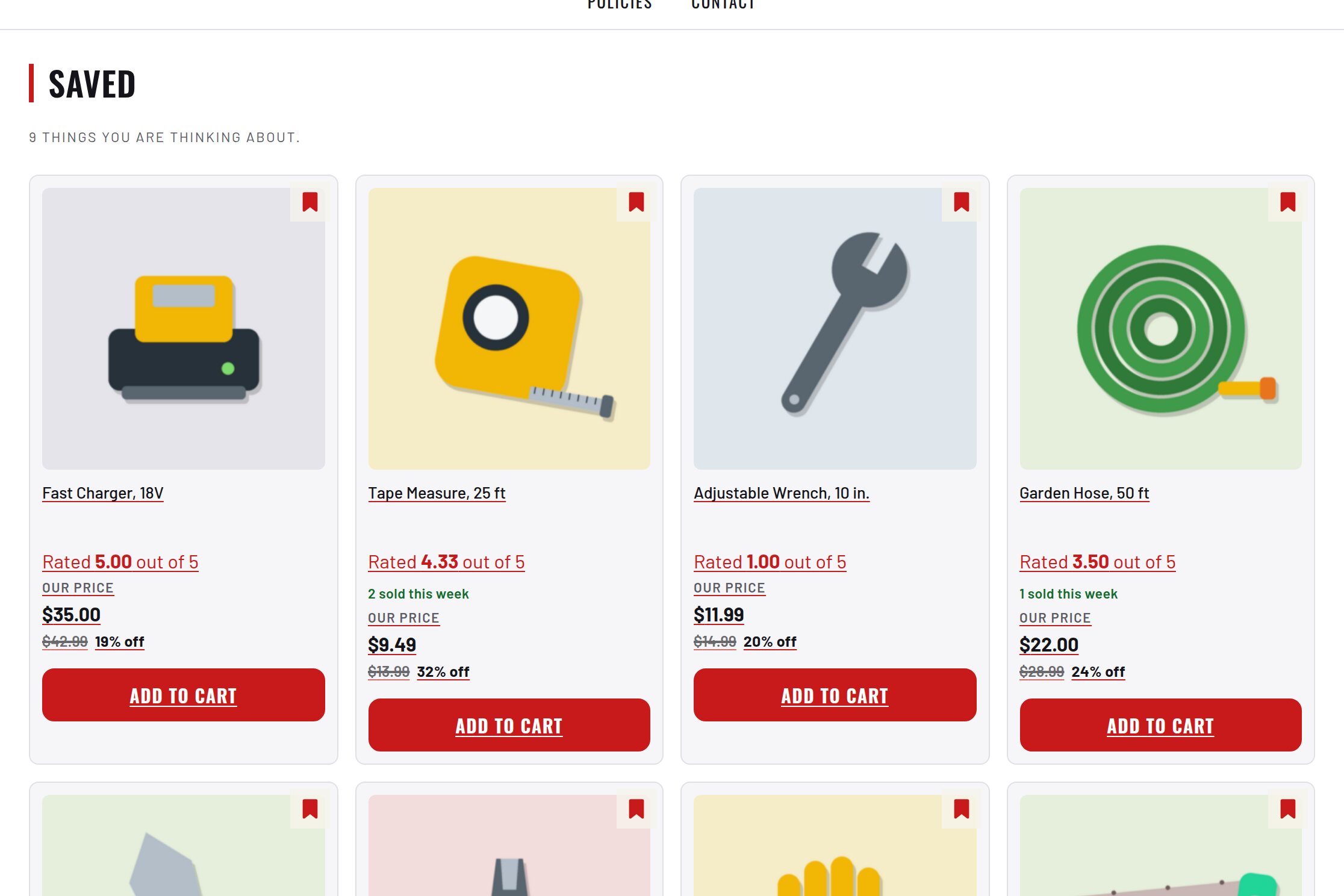Add Garden Hose to cart
Screen dimensions: 1344x896
pyautogui.click(x=1160, y=726)
